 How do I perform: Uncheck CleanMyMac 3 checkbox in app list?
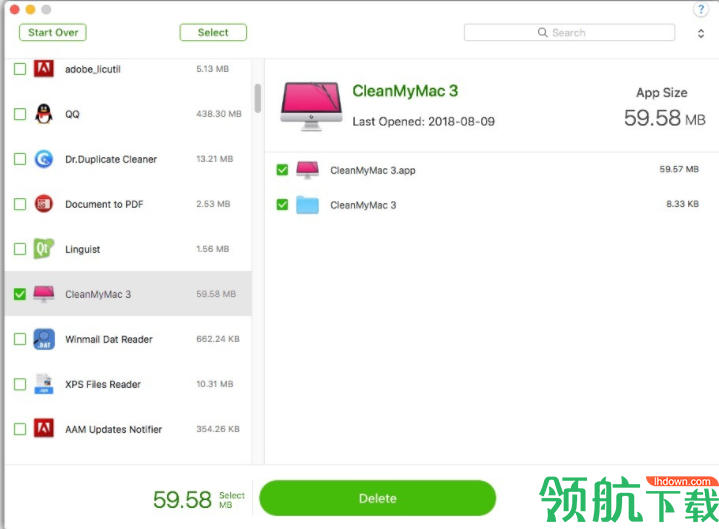pyautogui.click(x=20, y=294)
